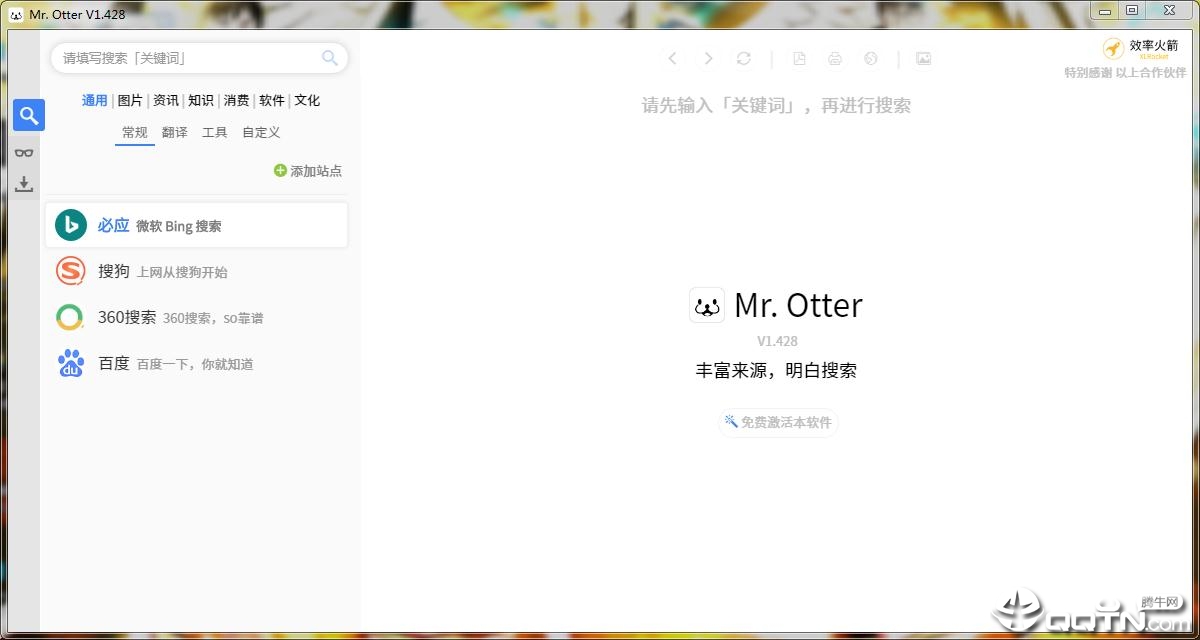Click the printer icon in the toolbar
Image resolution: width=1200 pixels, height=640 pixels.
pyautogui.click(x=835, y=59)
